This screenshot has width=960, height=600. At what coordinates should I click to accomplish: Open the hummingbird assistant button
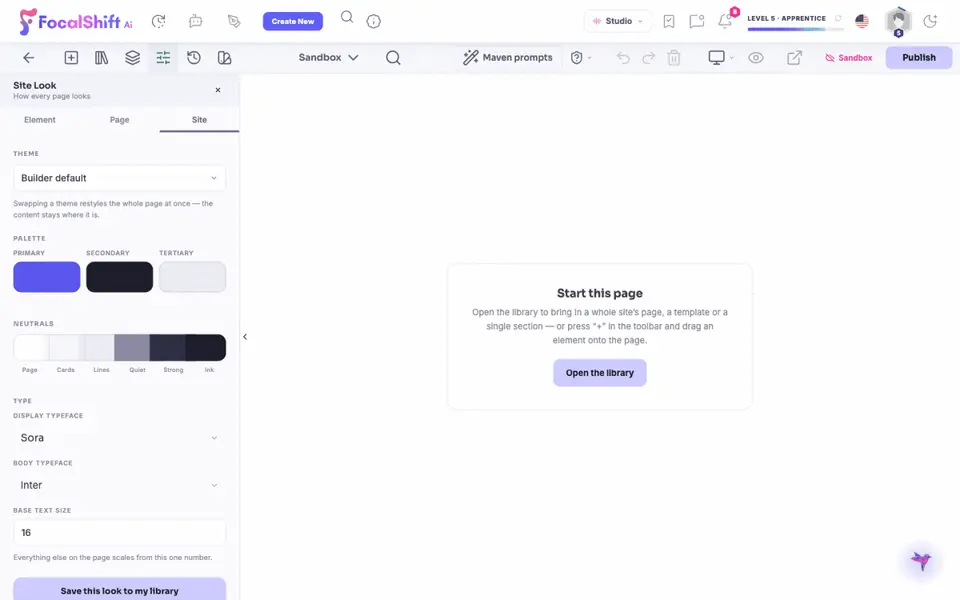(x=921, y=560)
